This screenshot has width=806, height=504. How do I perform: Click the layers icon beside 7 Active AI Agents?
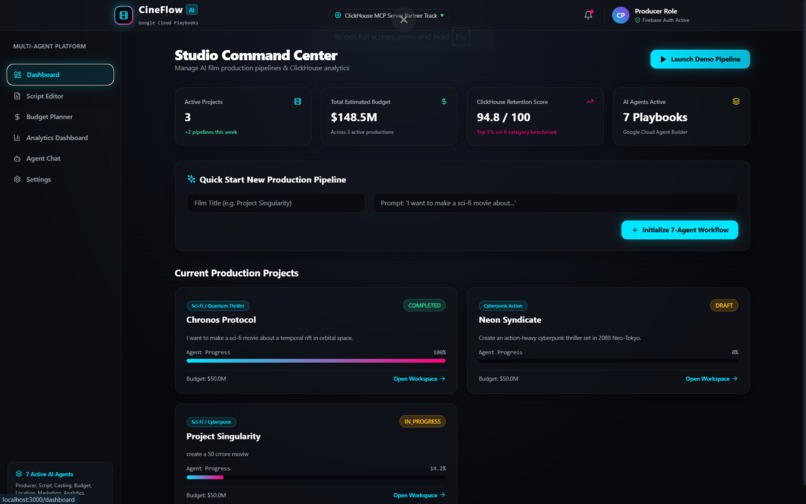[x=19, y=474]
